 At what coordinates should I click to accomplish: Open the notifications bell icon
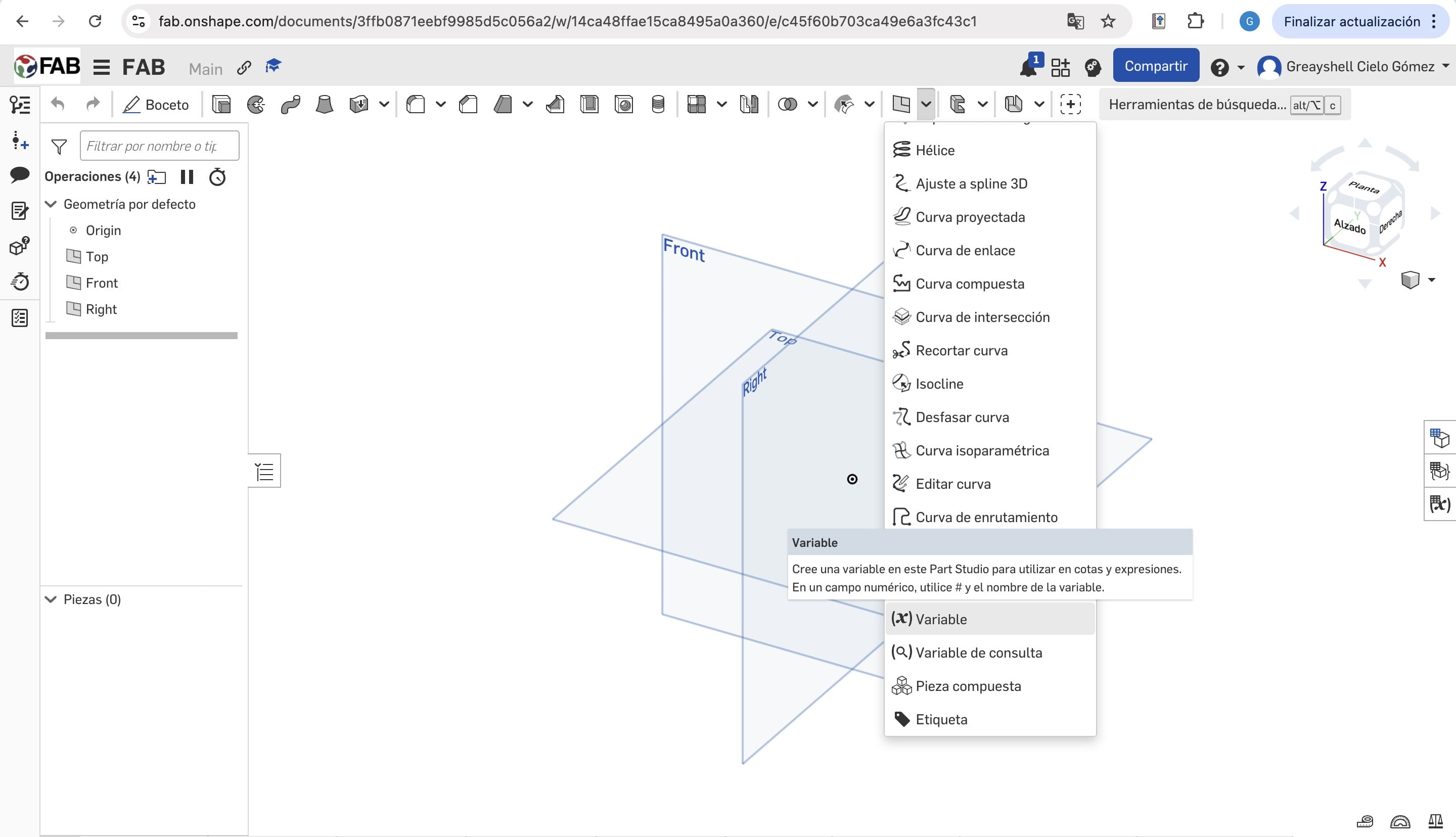coord(1028,67)
